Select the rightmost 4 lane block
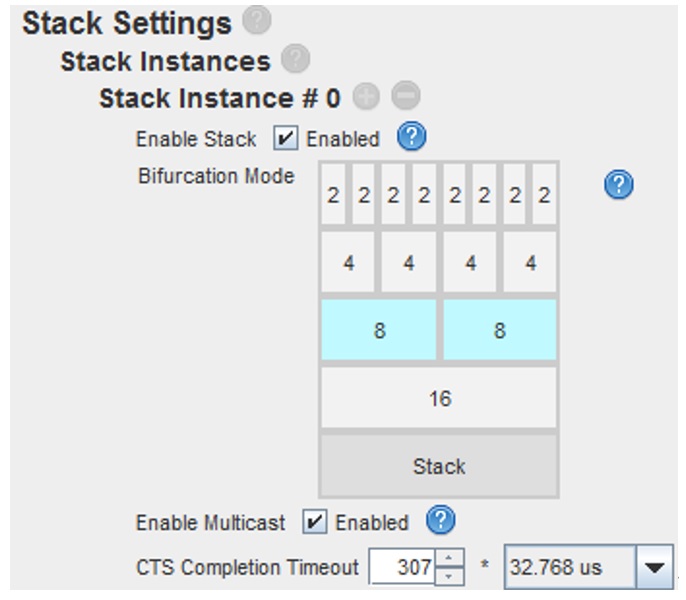Viewport: 686px width, 600px height. 530,264
